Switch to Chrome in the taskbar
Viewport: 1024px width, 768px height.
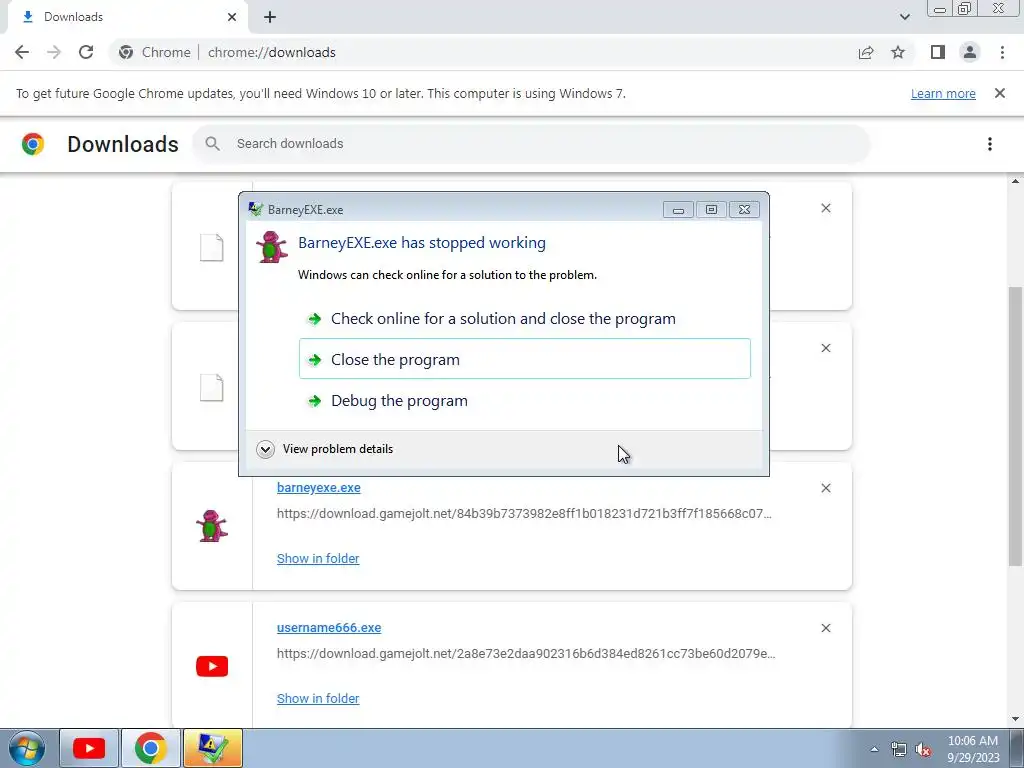151,748
